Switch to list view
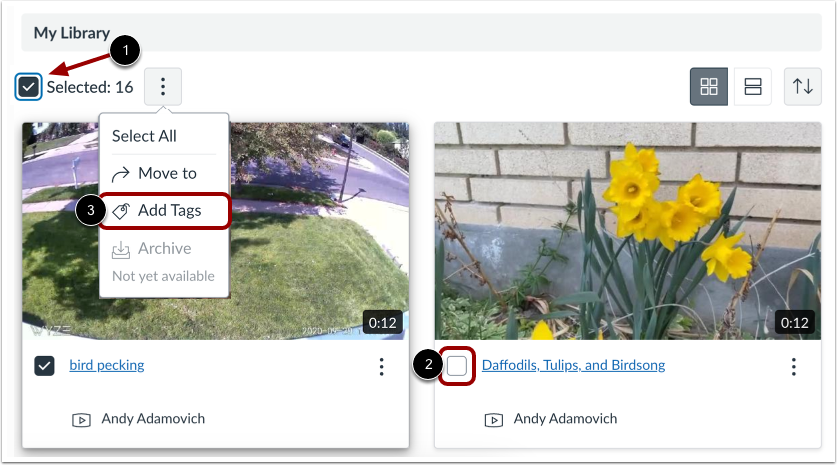837x465 pixels. [753, 86]
